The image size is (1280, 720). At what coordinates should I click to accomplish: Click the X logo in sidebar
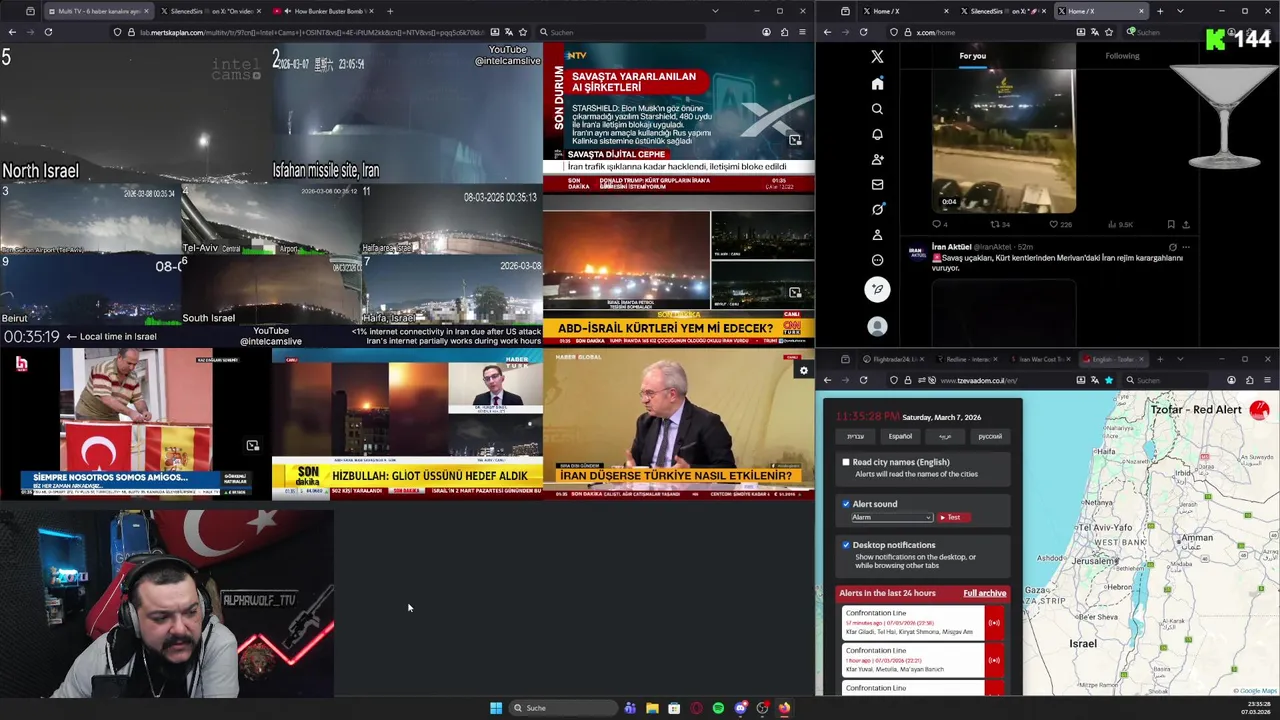pyautogui.click(x=877, y=57)
